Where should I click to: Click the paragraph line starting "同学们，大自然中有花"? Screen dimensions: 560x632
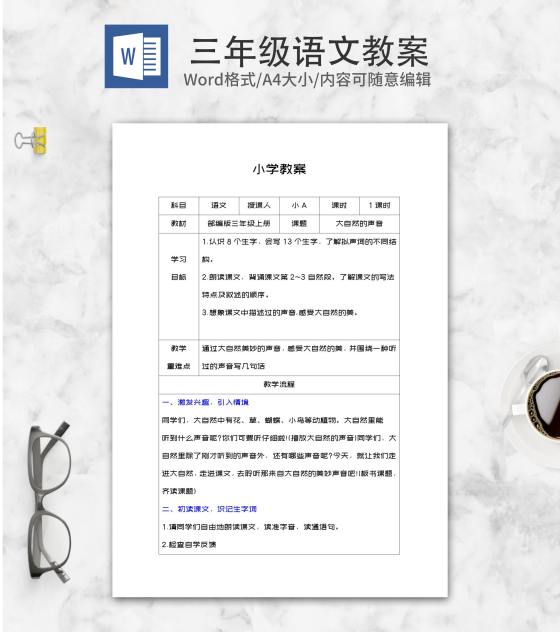[x=273, y=420]
